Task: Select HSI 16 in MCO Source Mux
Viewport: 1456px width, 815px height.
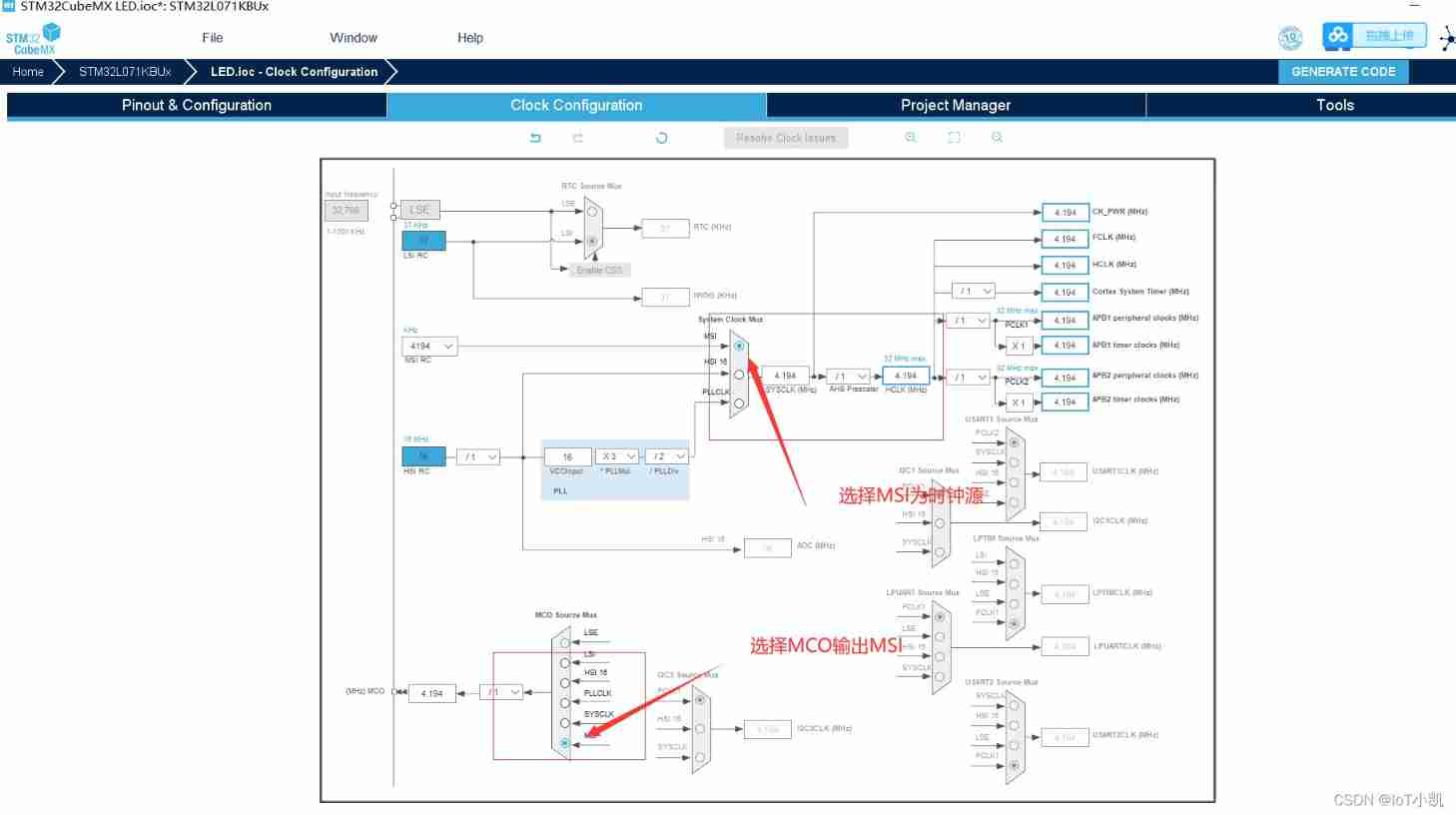Action: click(x=565, y=683)
